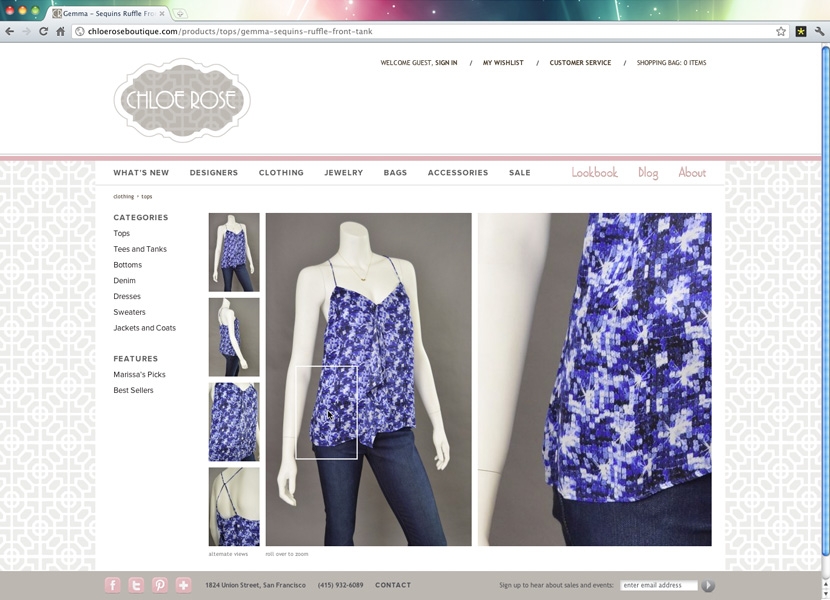The image size is (830, 600).
Task: Close the Gemma Sequins Ruffle tab
Action: 162,13
